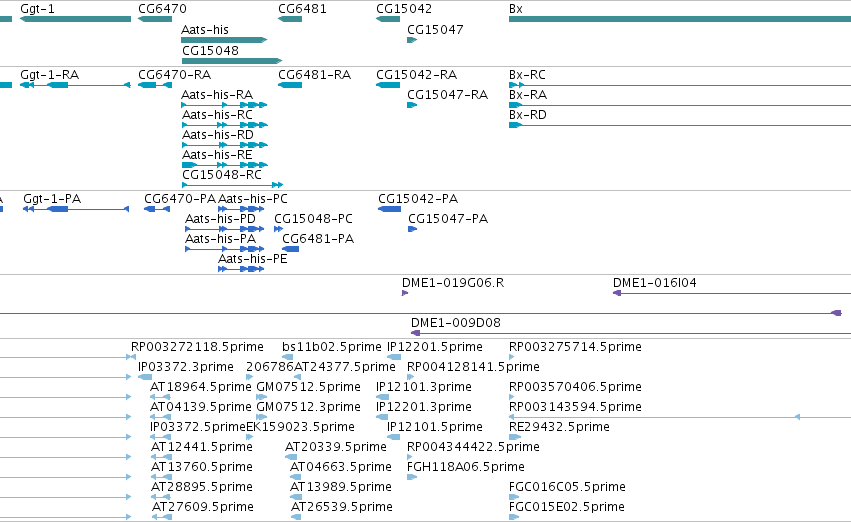Click the Aats-his gene label
This screenshot has height=522, width=851.
[205, 29]
